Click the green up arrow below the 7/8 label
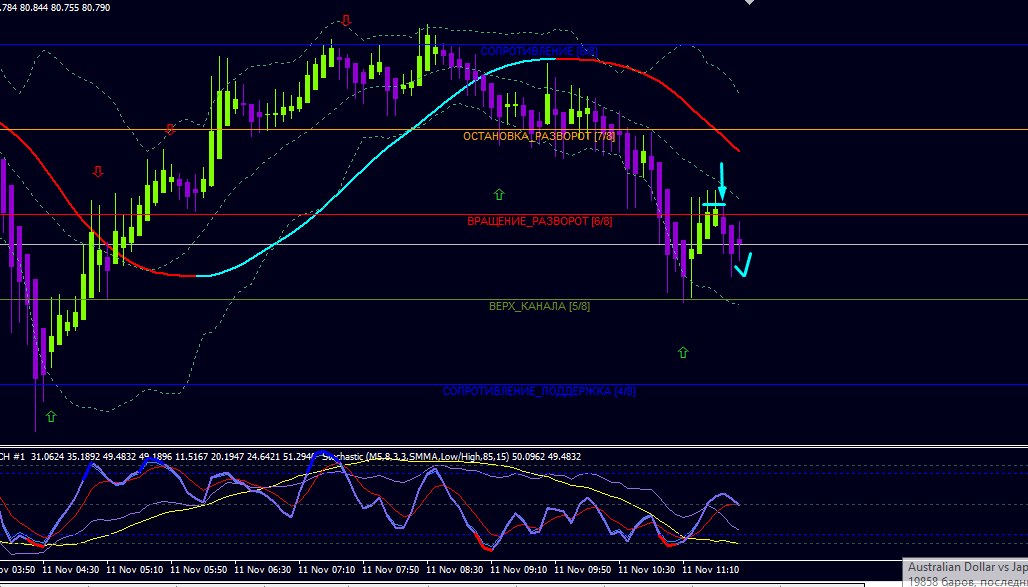Image resolution: width=1028 pixels, height=587 pixels. click(x=499, y=193)
